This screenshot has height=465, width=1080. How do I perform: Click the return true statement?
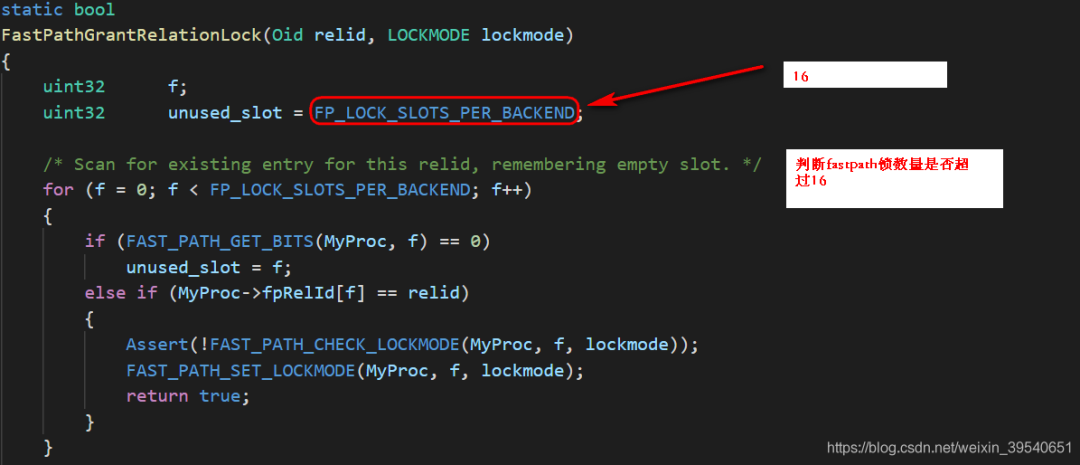tap(188, 396)
